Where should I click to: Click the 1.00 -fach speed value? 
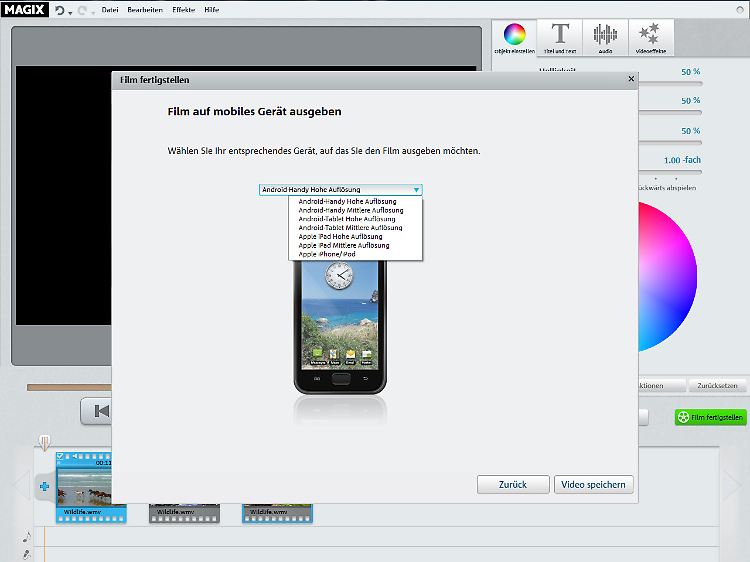[x=682, y=160]
